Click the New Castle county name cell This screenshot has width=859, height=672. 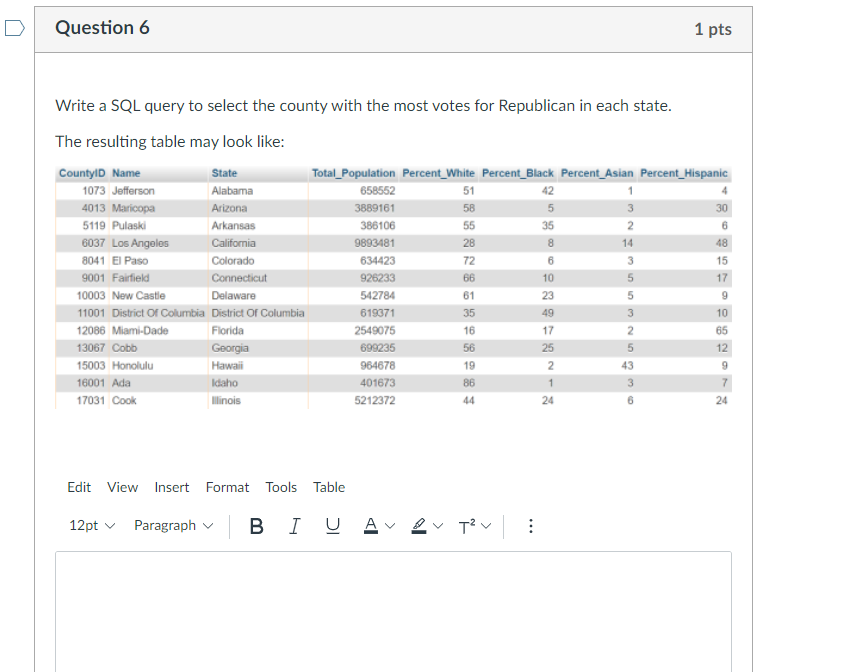(x=139, y=296)
